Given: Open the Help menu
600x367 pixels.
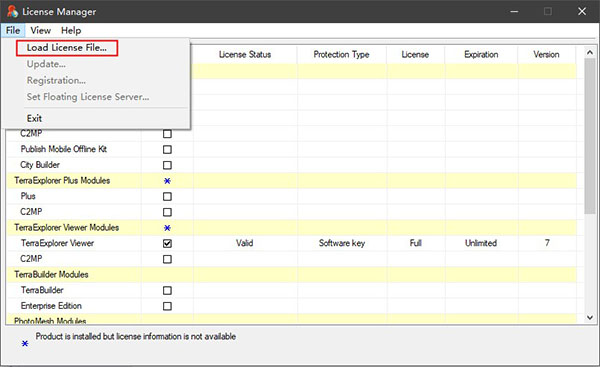Looking at the screenshot, I should [71, 30].
